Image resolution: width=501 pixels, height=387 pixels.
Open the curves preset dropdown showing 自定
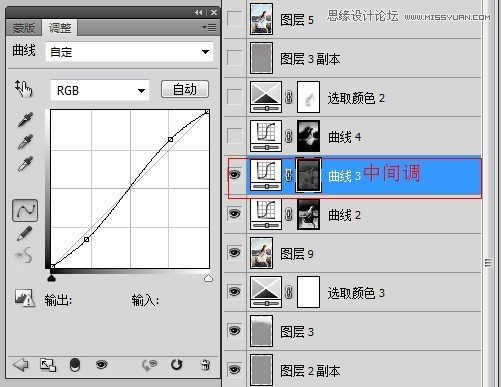(129, 52)
